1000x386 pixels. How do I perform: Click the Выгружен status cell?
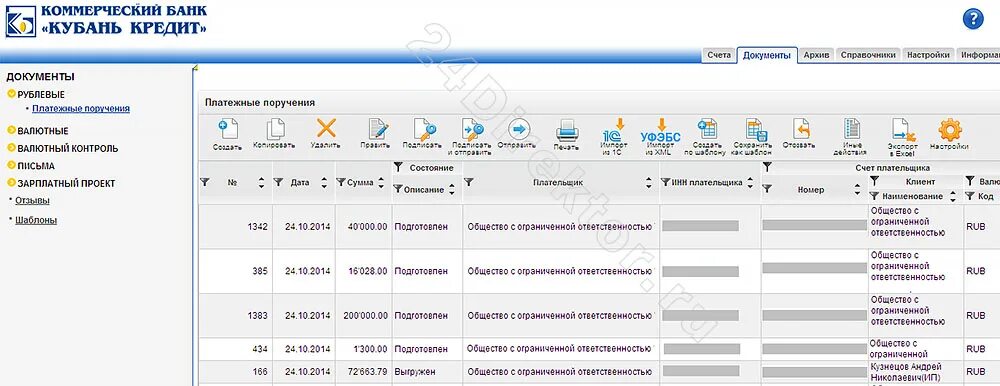tap(427, 371)
